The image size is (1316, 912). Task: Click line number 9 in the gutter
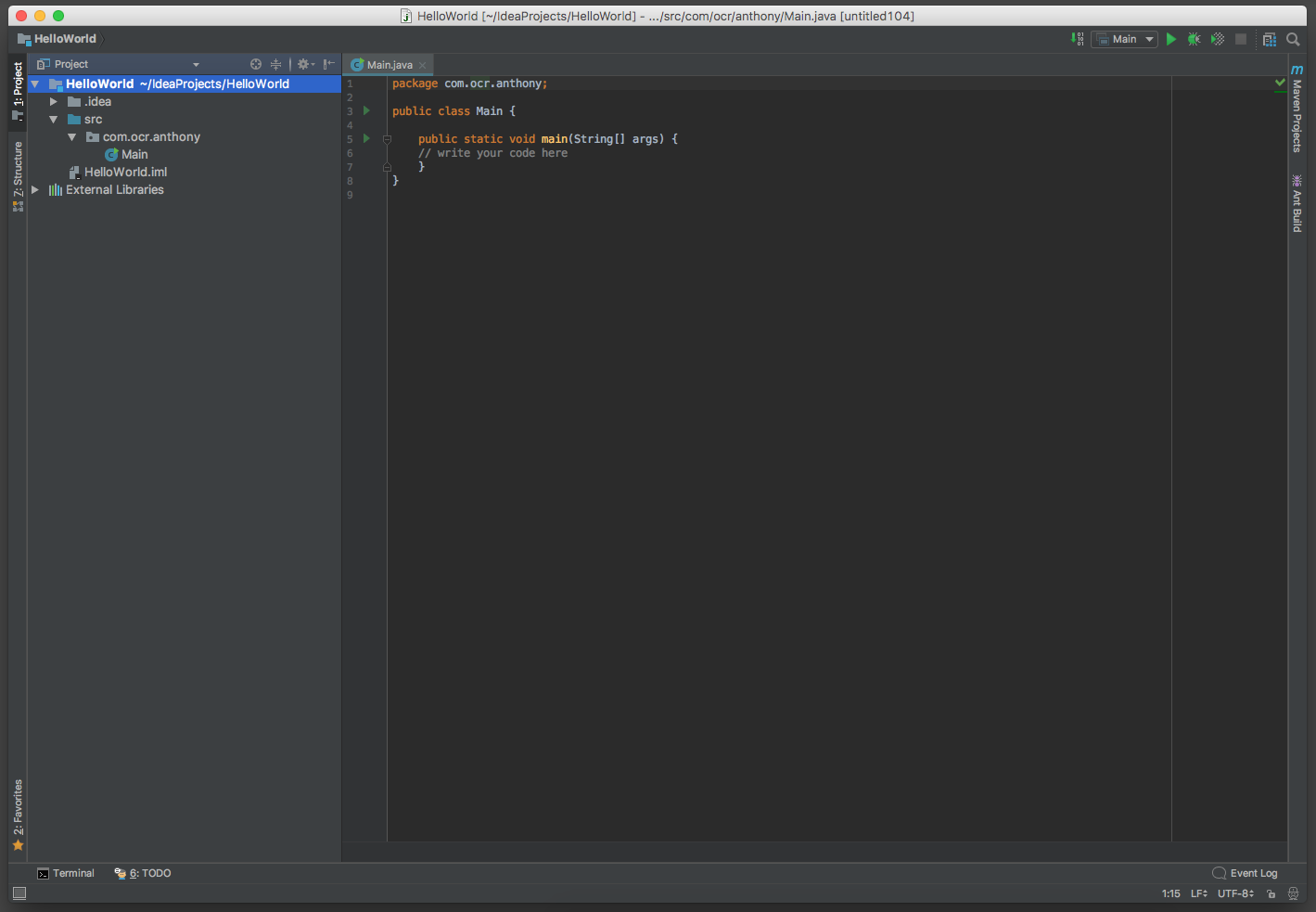click(350, 195)
